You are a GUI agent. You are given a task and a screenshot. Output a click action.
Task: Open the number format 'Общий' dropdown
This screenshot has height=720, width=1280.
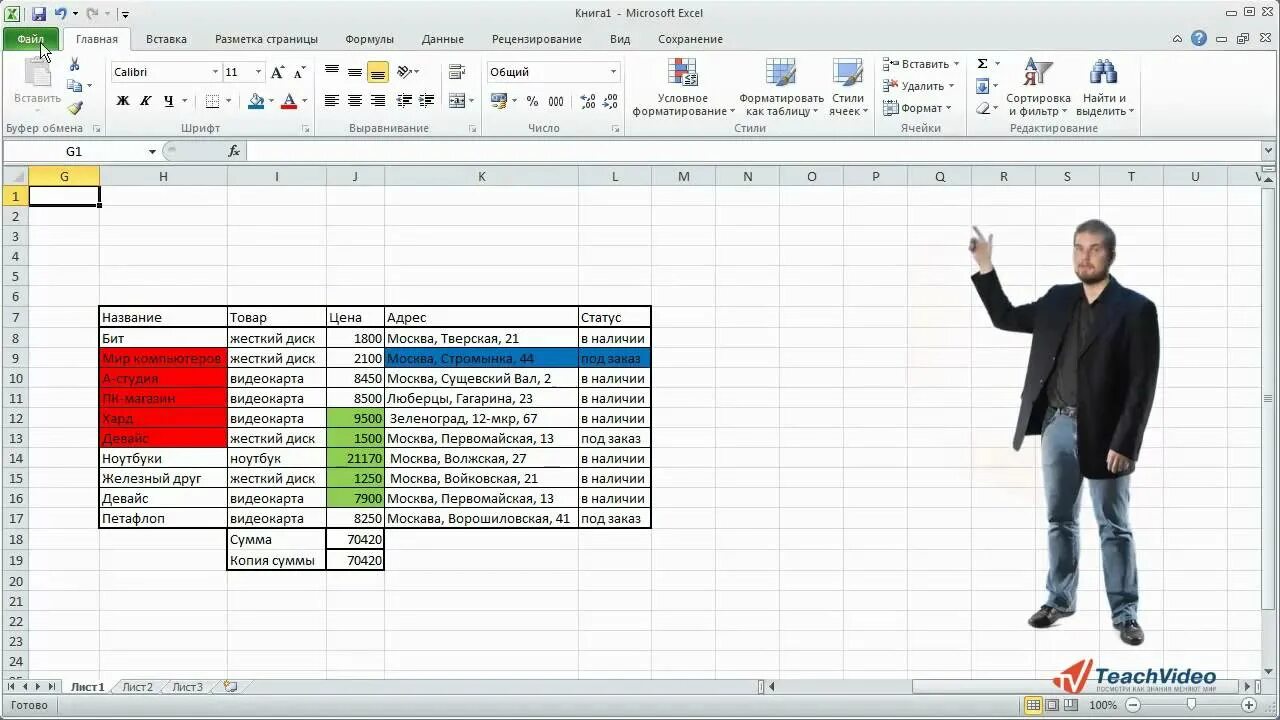(x=614, y=72)
